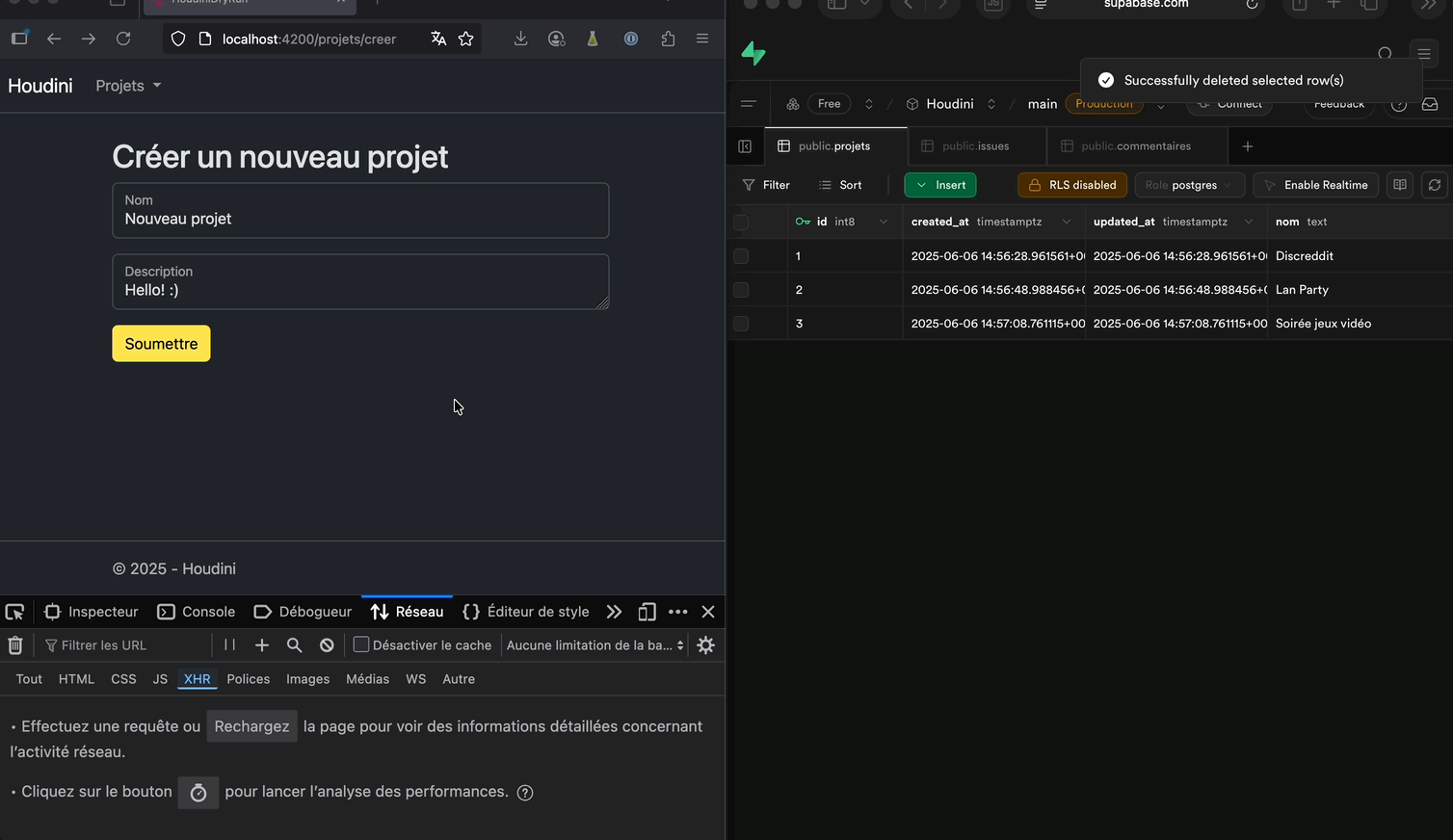Screen dimensions: 1453x840
Task: Open the bandwidth throttling dropdown
Action: (594, 645)
